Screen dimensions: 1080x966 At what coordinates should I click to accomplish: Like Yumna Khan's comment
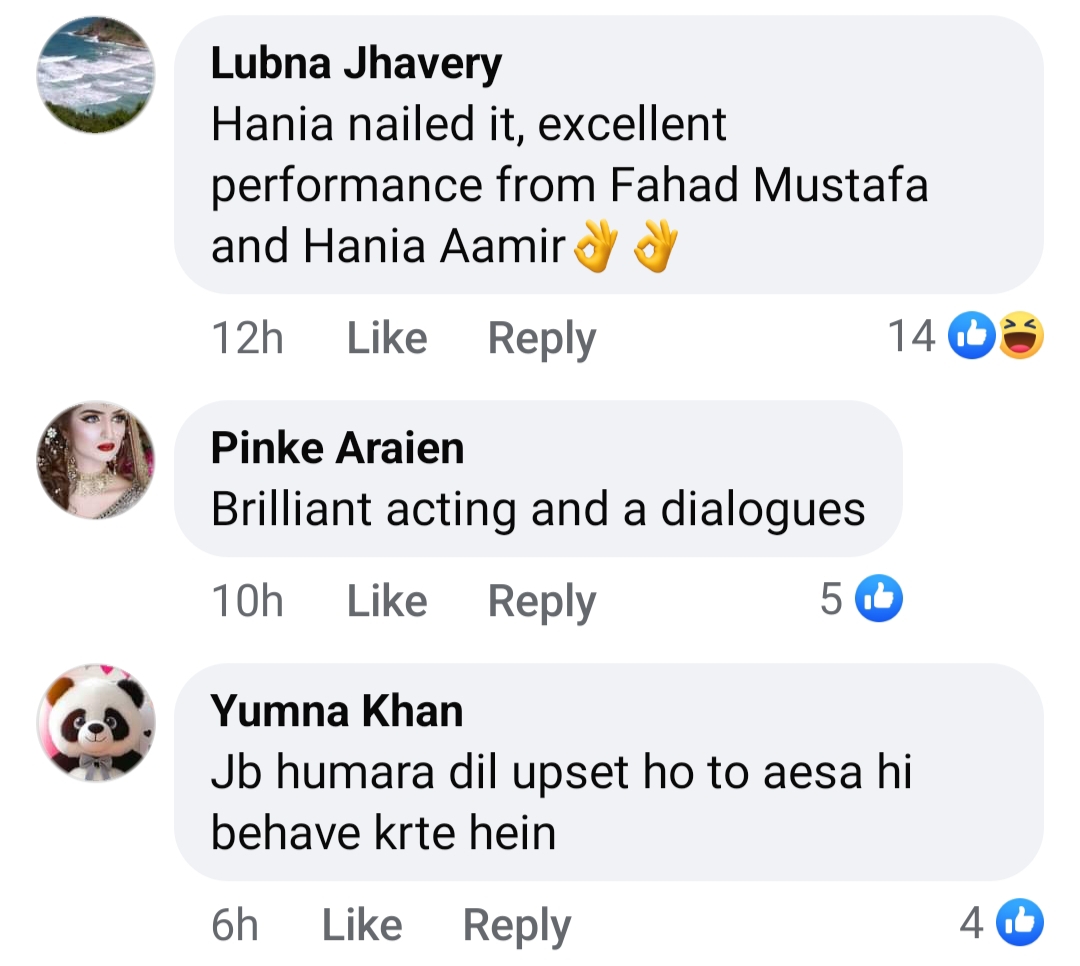[x=361, y=925]
